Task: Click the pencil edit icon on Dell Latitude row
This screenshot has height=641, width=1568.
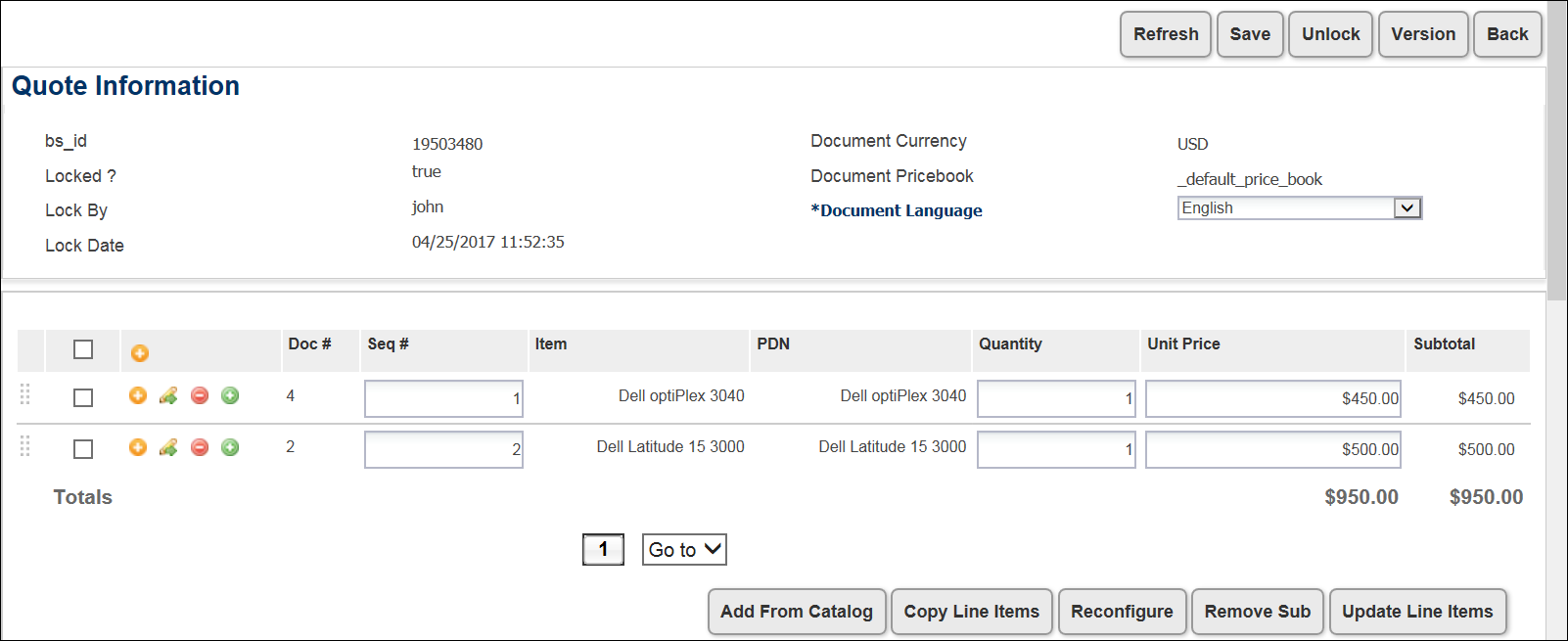Action: pyautogui.click(x=168, y=447)
